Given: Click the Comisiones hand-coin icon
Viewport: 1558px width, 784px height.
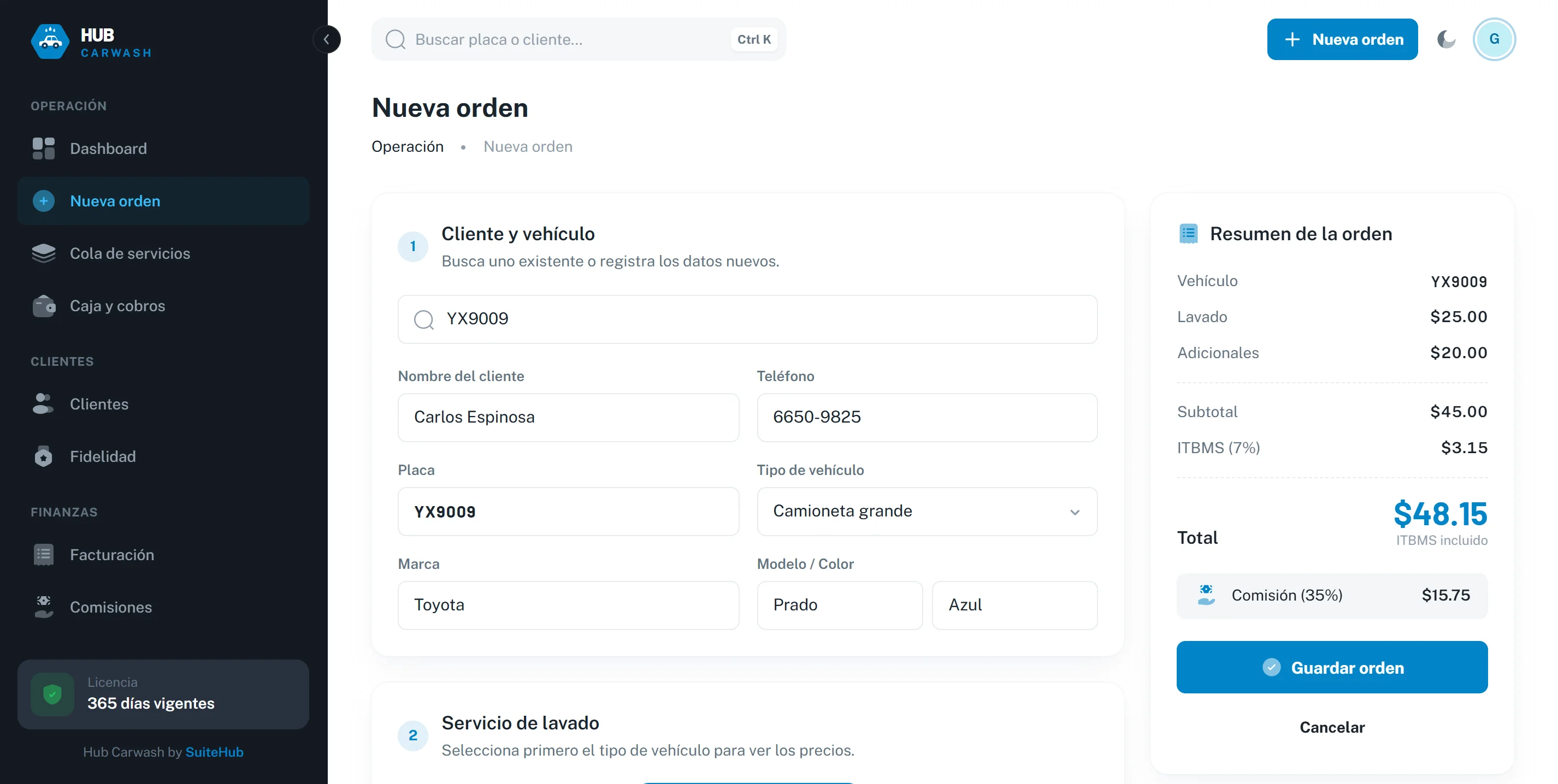Looking at the screenshot, I should point(44,608).
